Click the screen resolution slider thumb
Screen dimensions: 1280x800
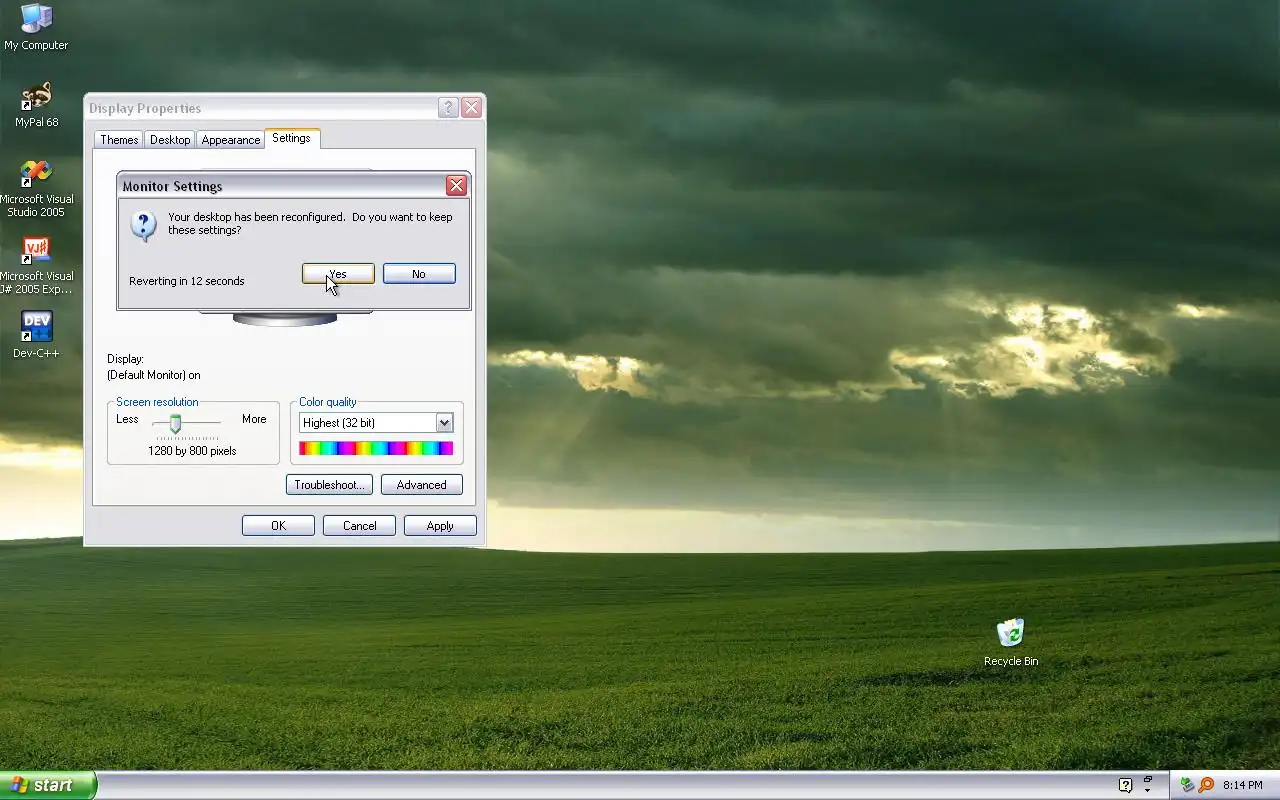pos(175,424)
